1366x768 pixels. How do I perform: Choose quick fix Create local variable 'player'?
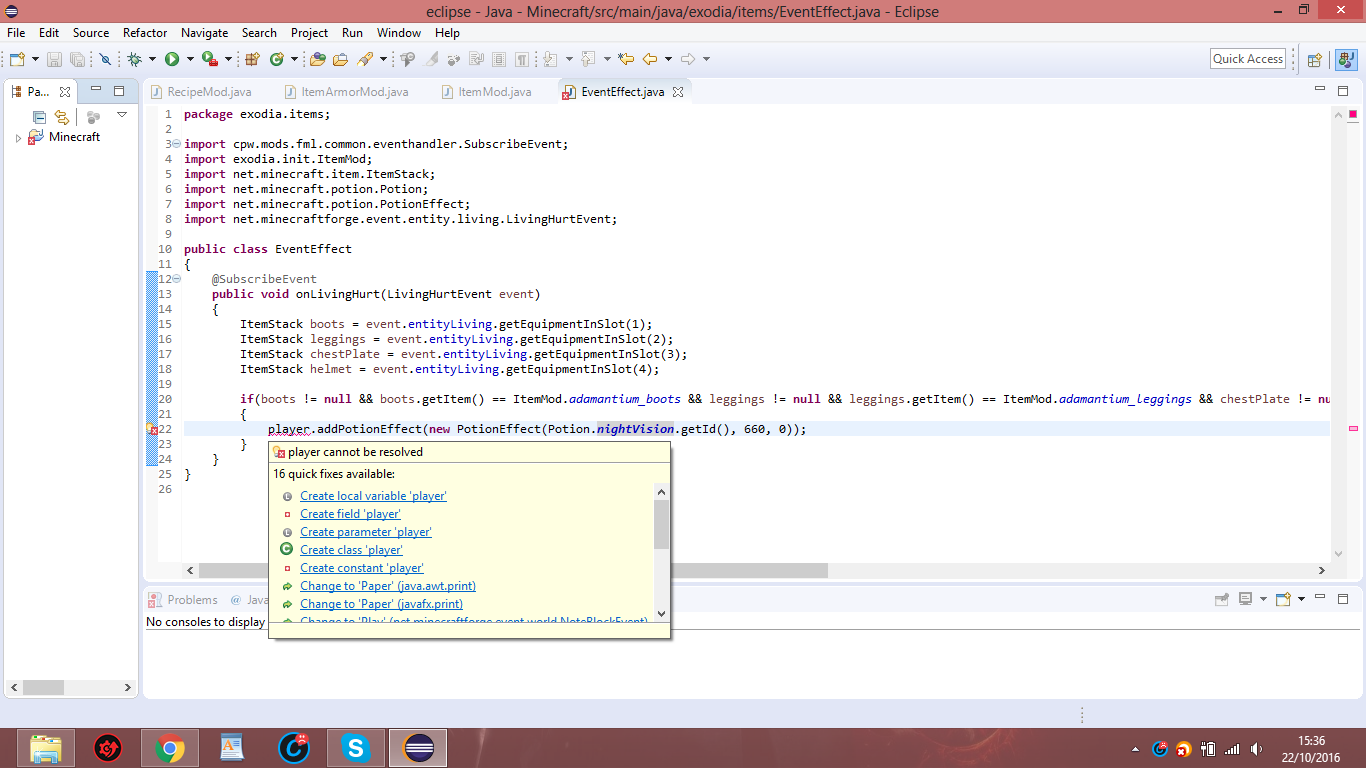pos(373,496)
